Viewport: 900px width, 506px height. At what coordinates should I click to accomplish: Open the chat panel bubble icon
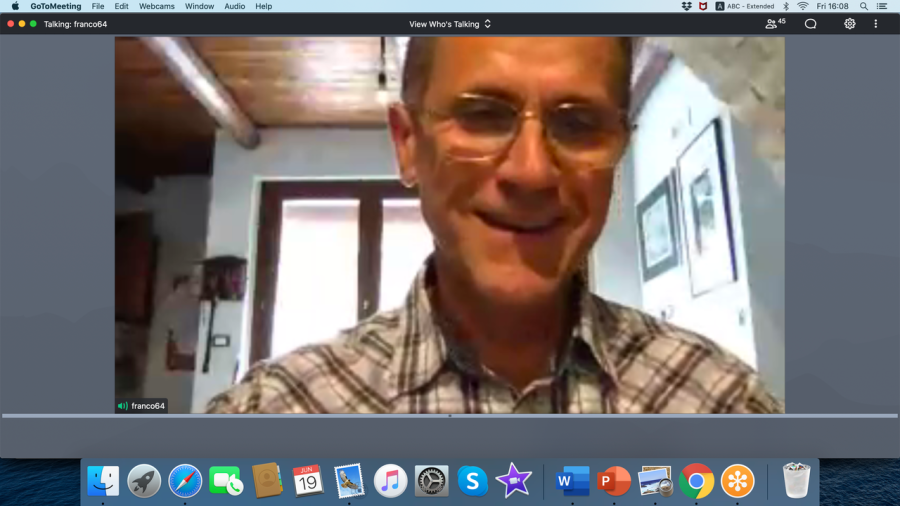[811, 24]
